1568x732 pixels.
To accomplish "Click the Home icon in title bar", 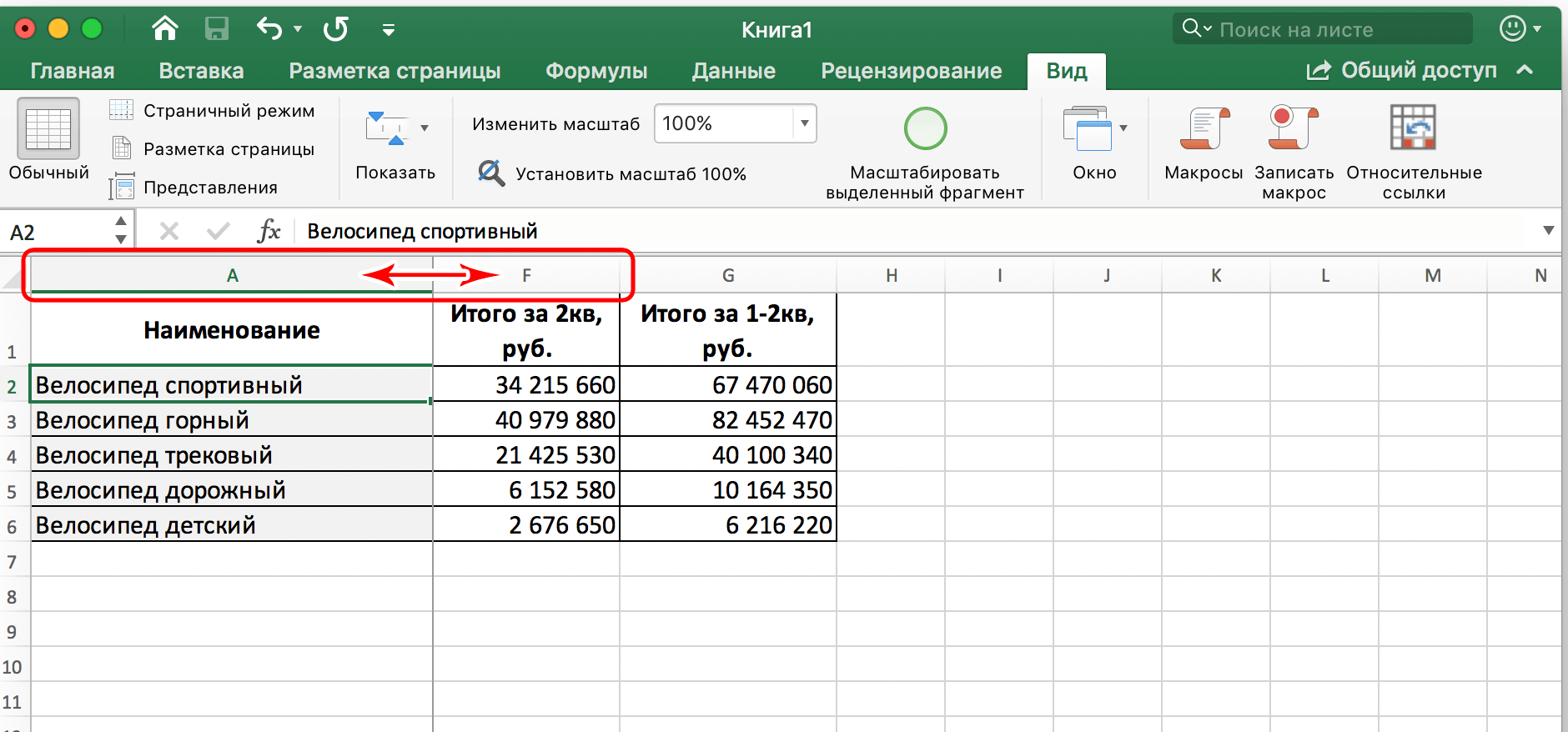I will 165,29.
